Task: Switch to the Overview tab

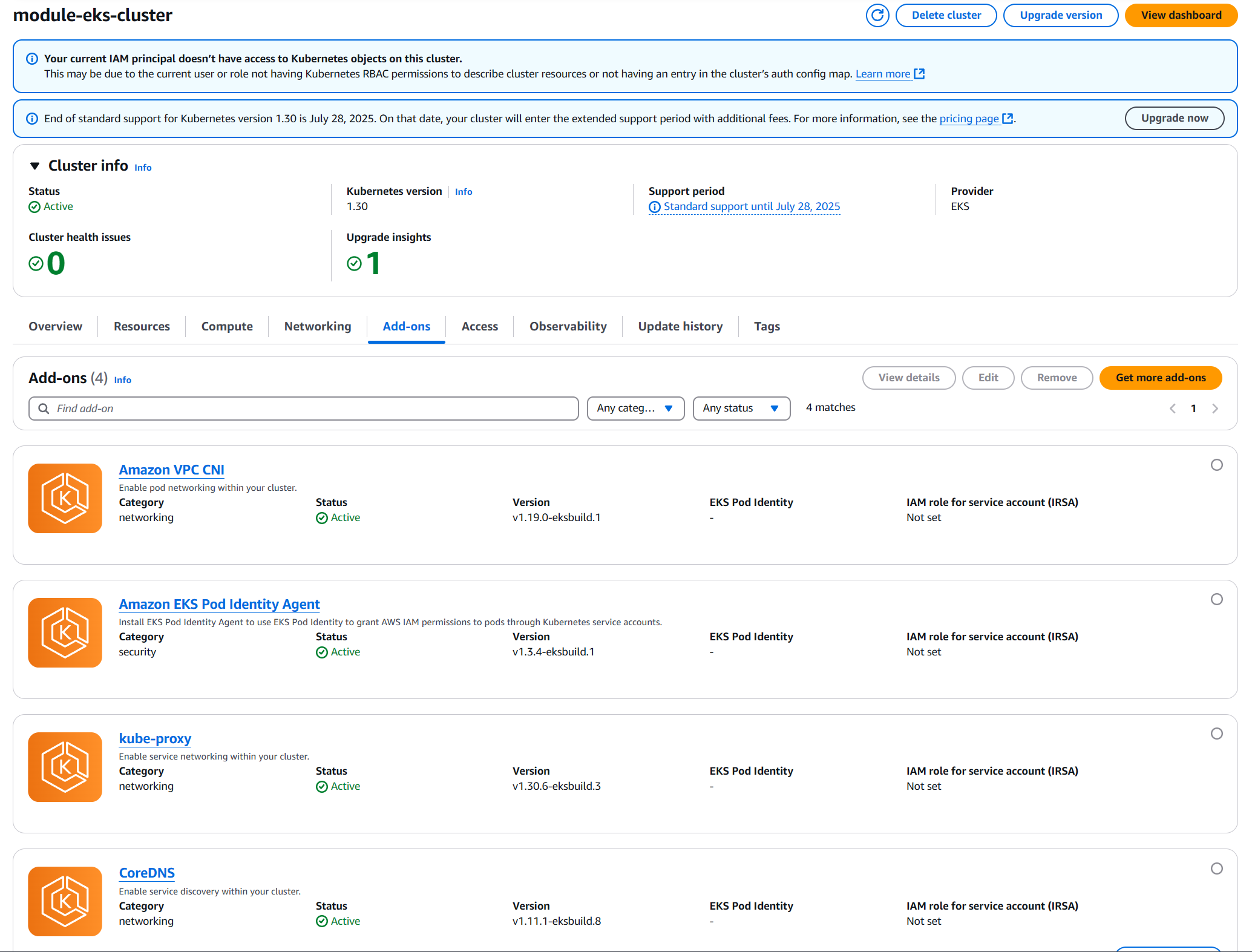Action: point(56,326)
